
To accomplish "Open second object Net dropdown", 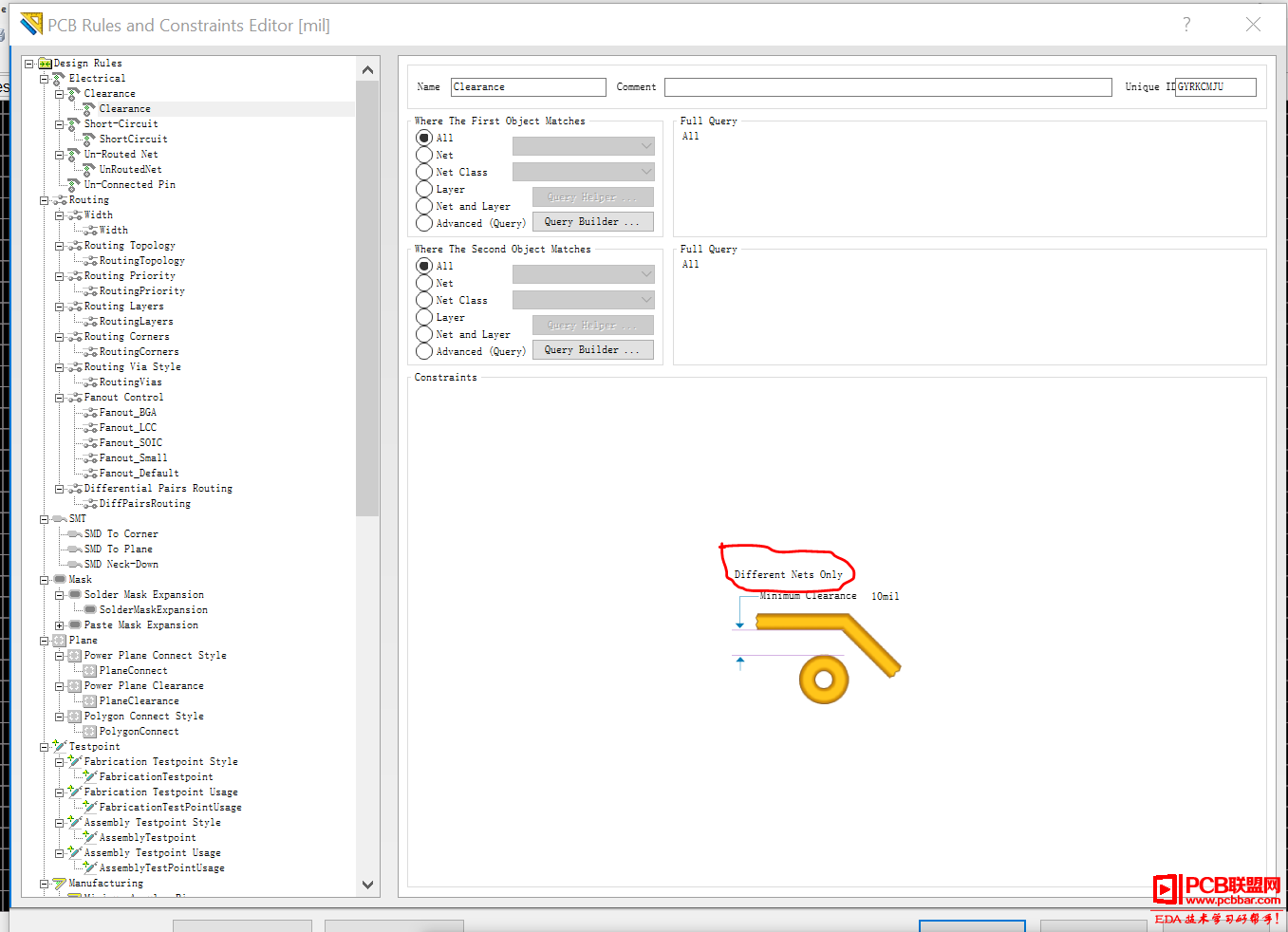I will pos(583,274).
